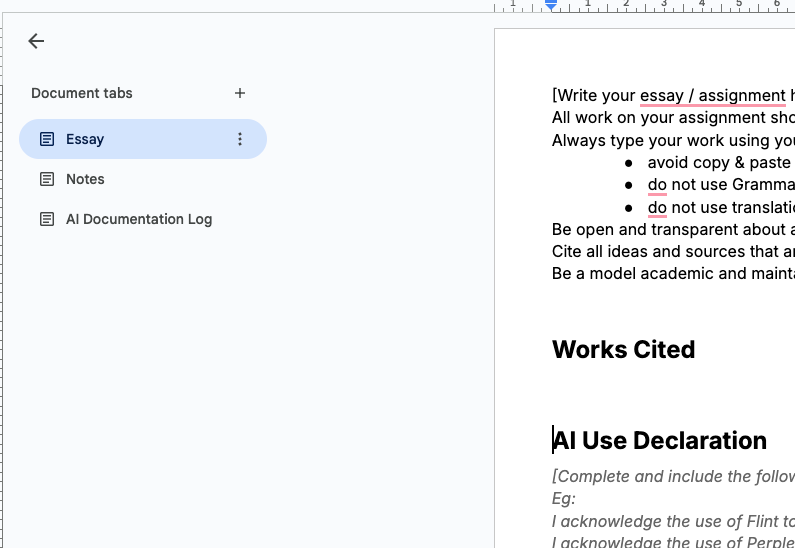
Task: Open the Essay tab three-dot options menu
Action: 240,139
